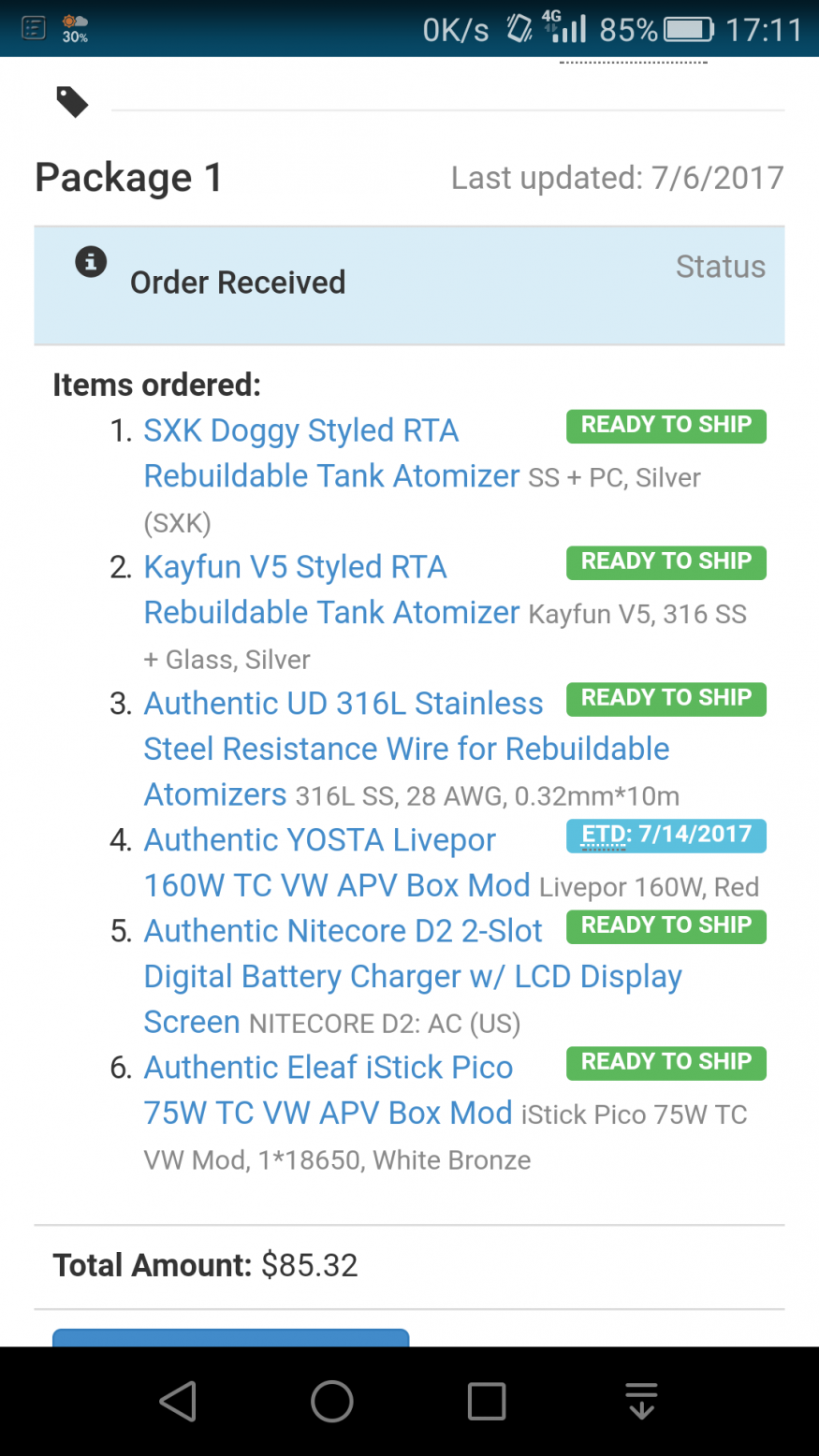Viewport: 819px width, 1456px height.
Task: Tap the price tag icon
Action: click(x=72, y=101)
